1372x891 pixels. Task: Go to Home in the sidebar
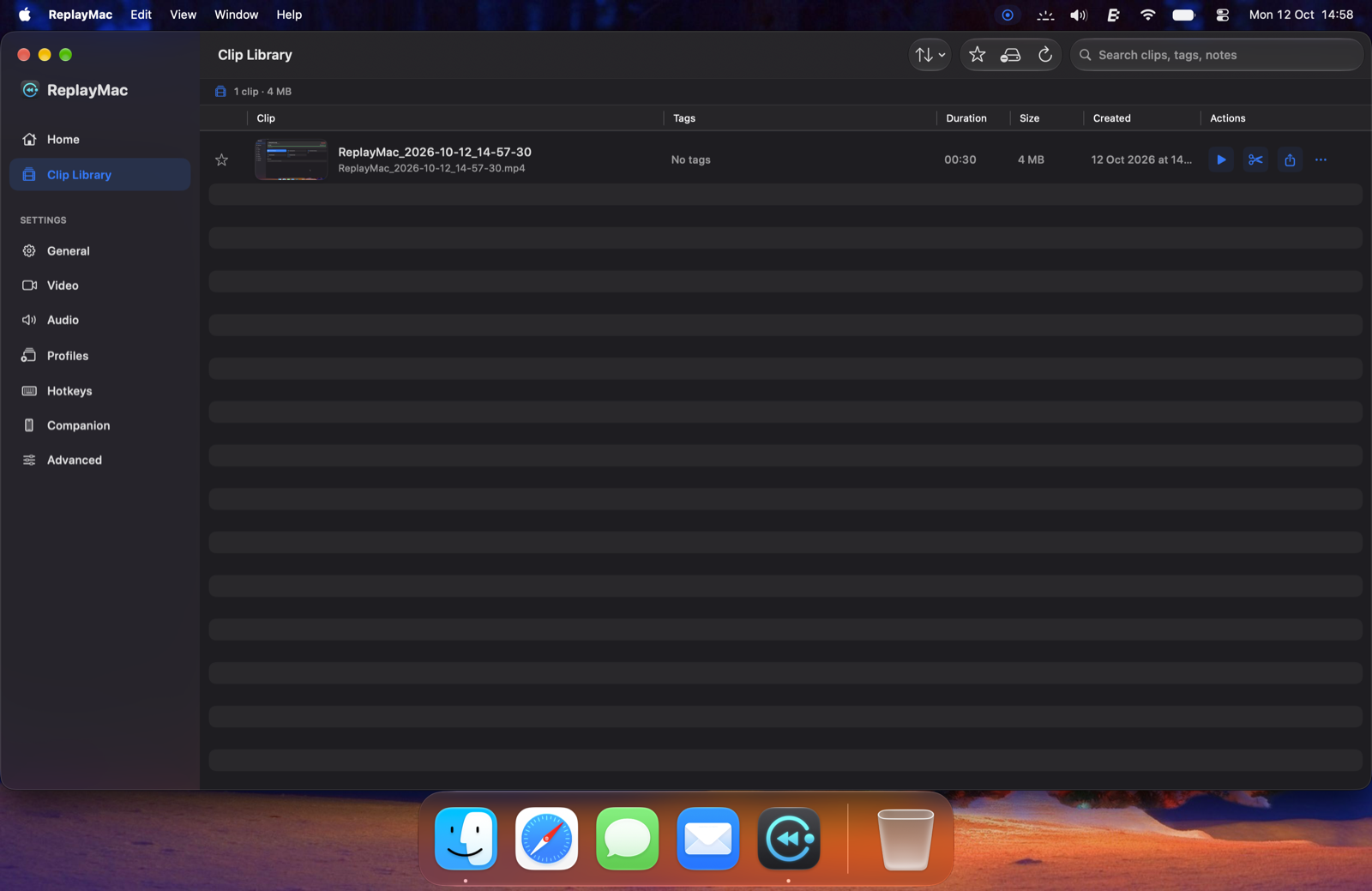[x=100, y=140]
